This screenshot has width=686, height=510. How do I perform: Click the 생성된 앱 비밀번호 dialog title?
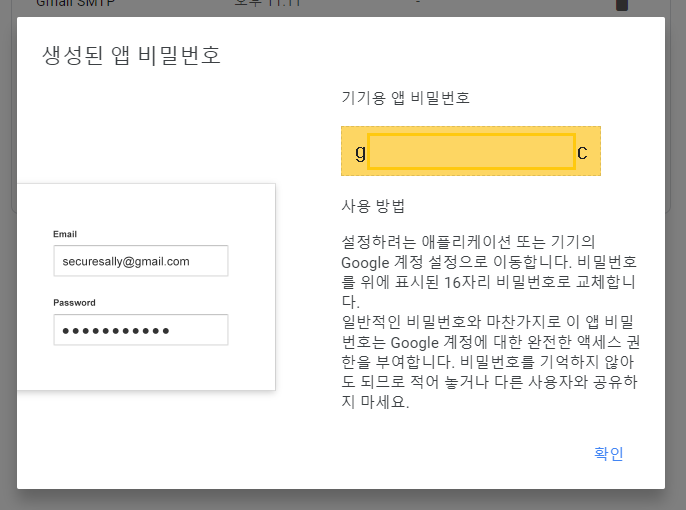point(132,56)
